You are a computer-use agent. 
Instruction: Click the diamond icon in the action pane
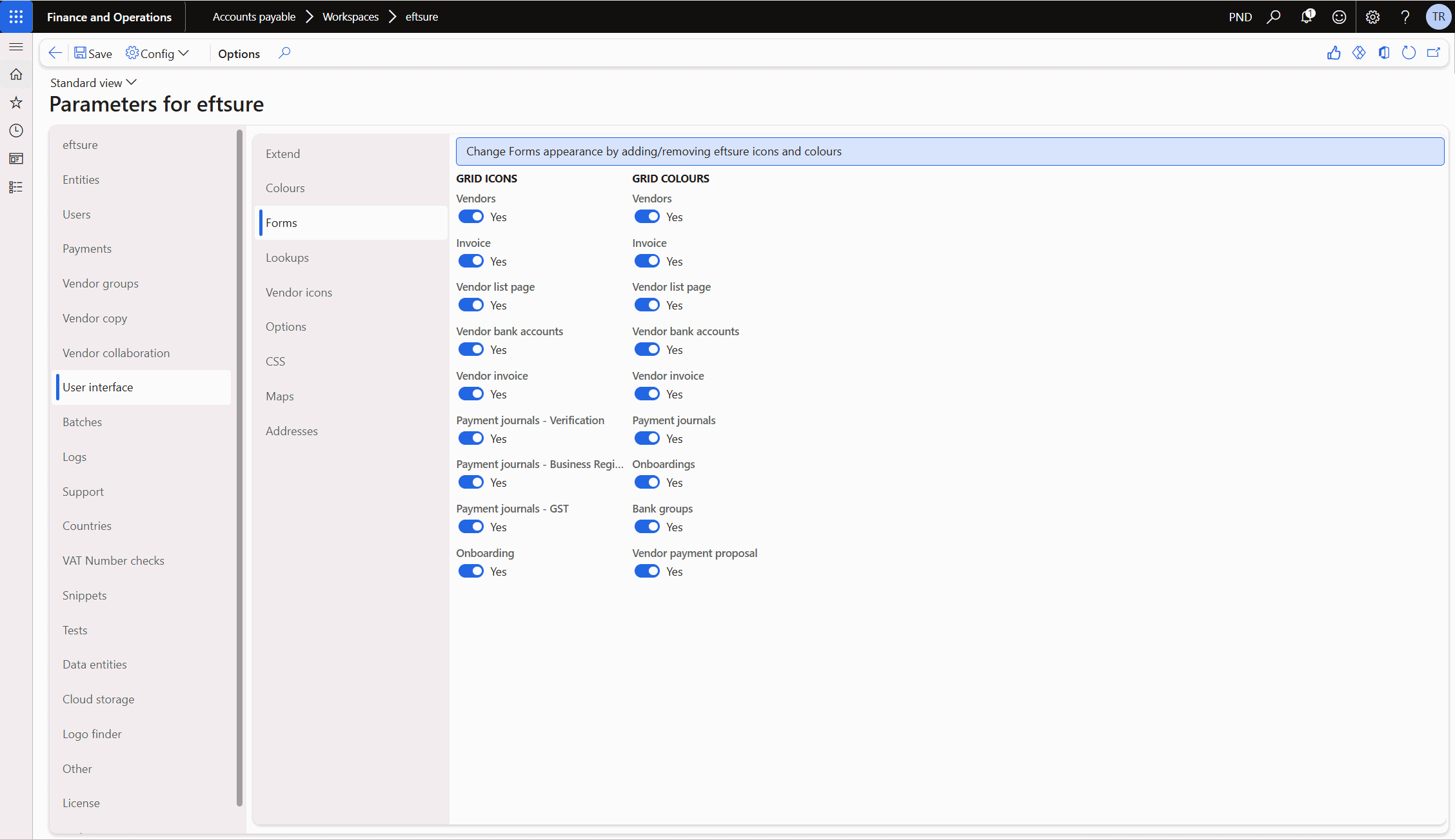click(x=1359, y=54)
